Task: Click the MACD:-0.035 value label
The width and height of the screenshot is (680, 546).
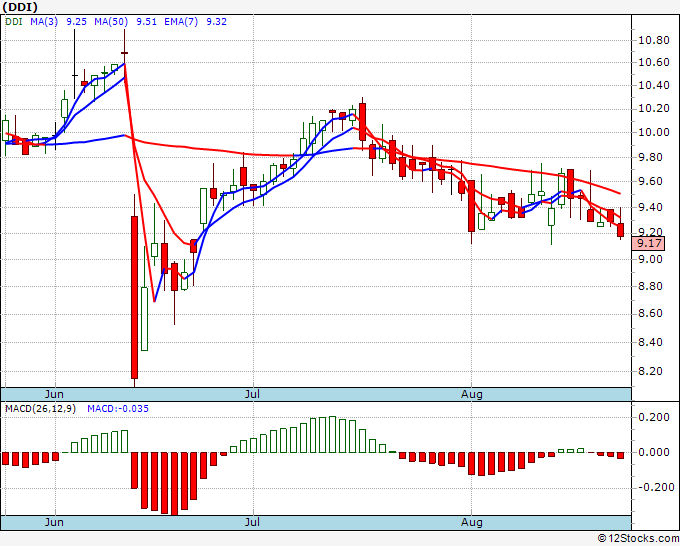Action: click(x=118, y=409)
